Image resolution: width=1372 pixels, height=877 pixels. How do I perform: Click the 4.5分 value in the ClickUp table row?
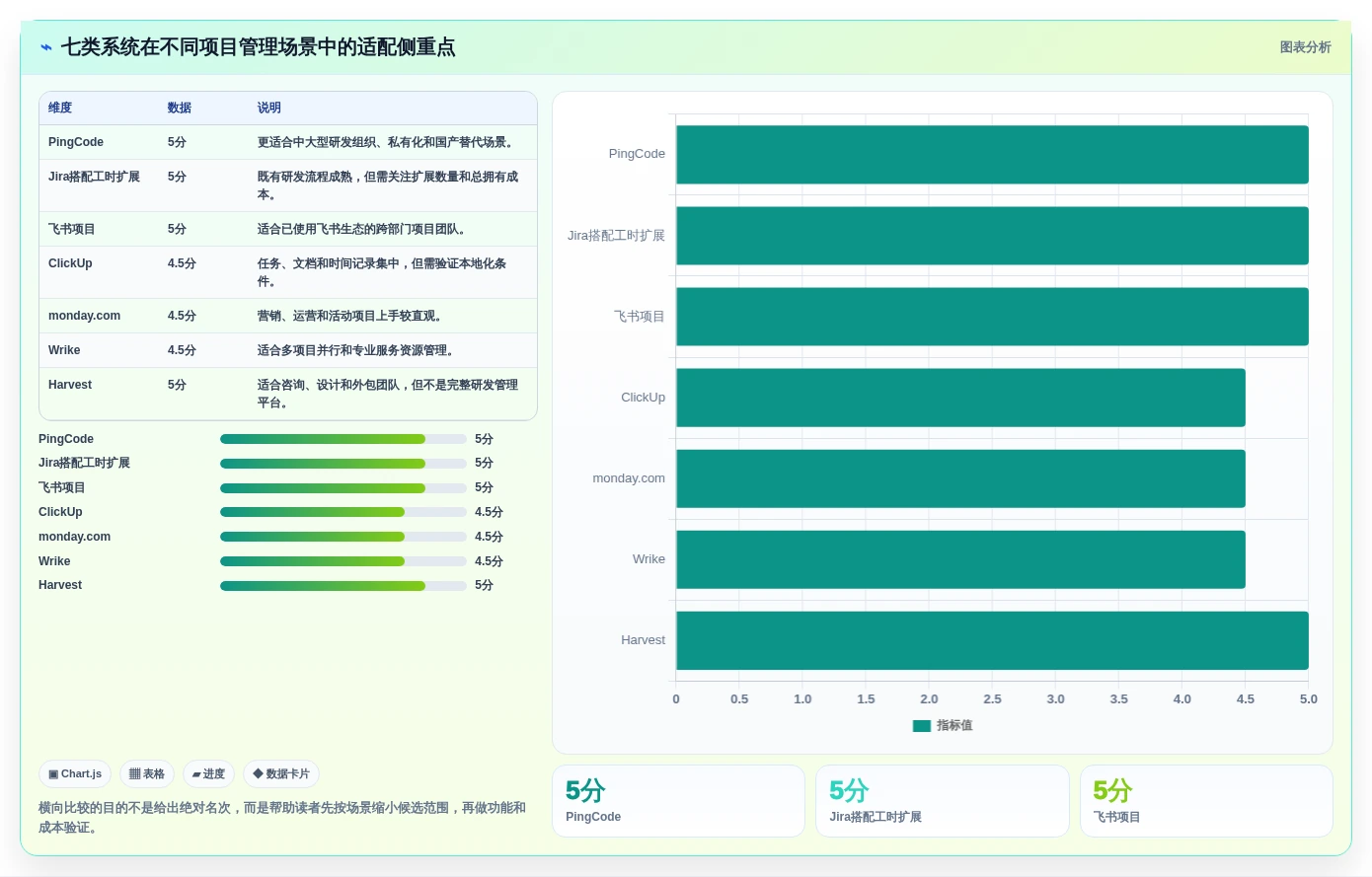(x=182, y=263)
